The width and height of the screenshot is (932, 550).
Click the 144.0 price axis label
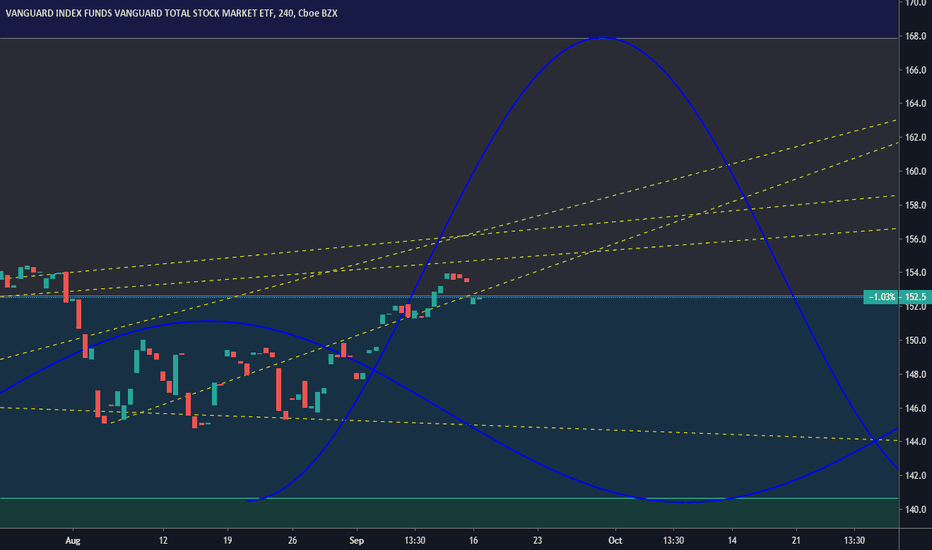(x=915, y=442)
